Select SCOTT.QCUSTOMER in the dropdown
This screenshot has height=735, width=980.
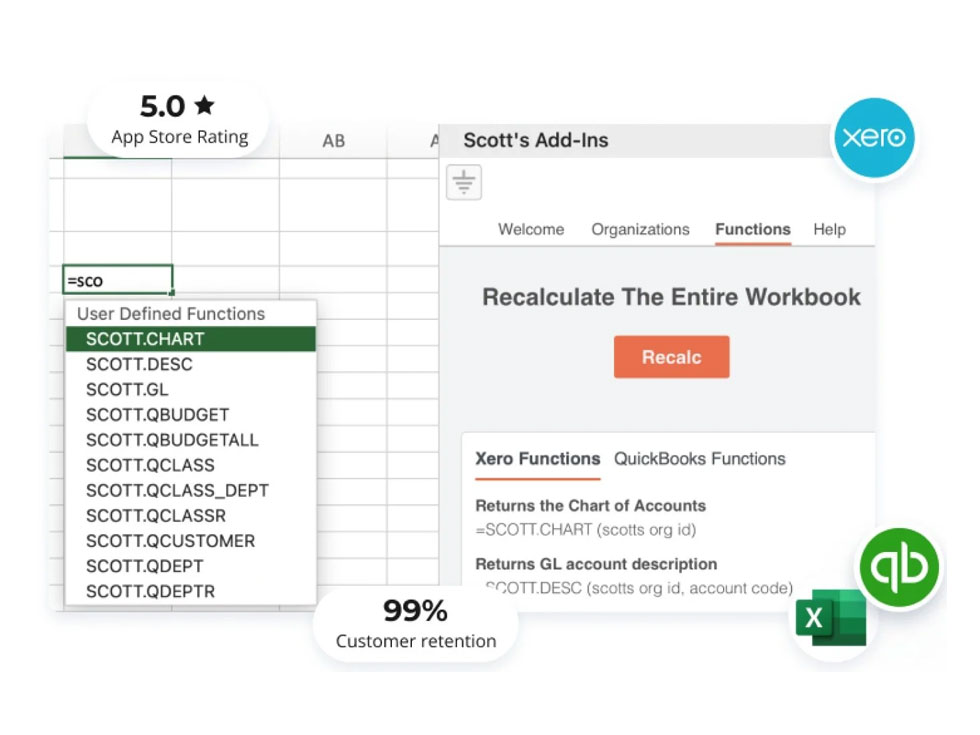tap(170, 541)
